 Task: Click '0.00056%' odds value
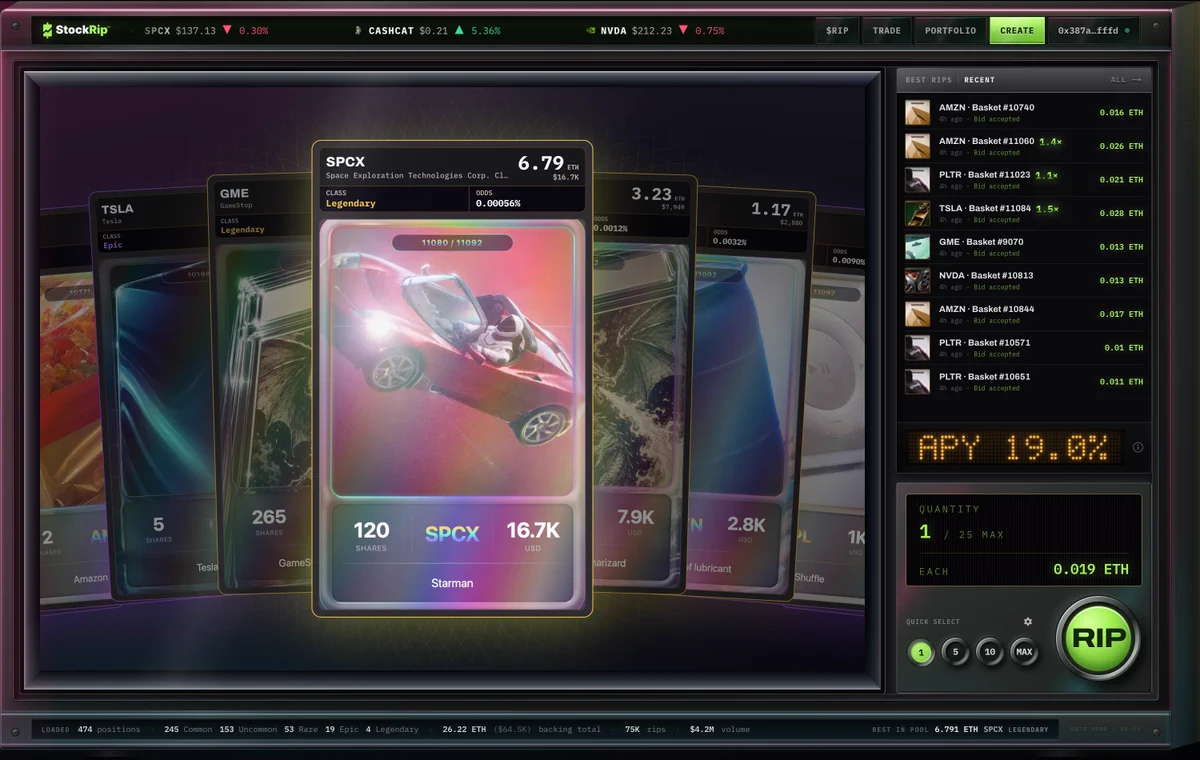click(x=498, y=203)
